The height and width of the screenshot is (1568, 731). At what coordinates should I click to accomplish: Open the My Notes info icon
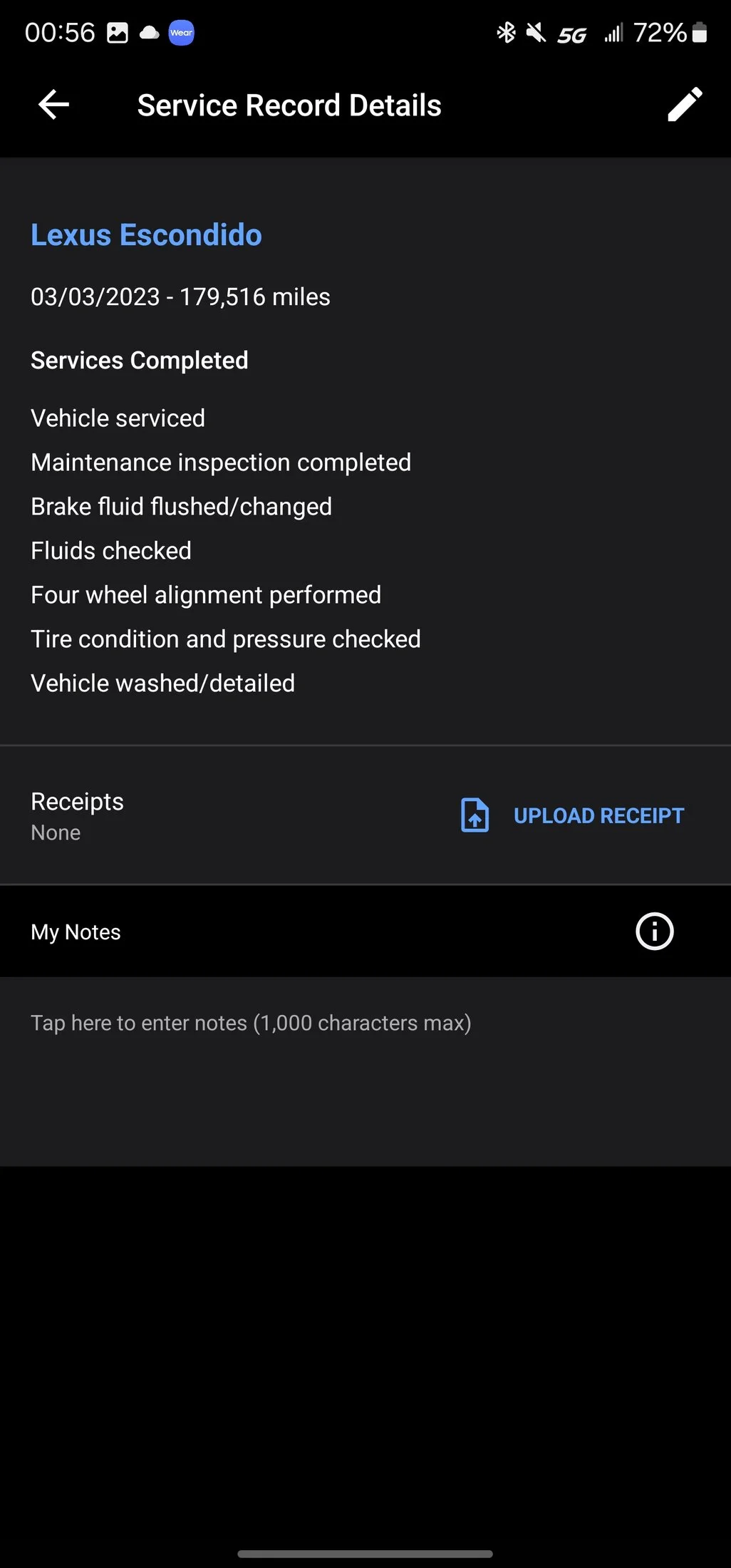(654, 931)
